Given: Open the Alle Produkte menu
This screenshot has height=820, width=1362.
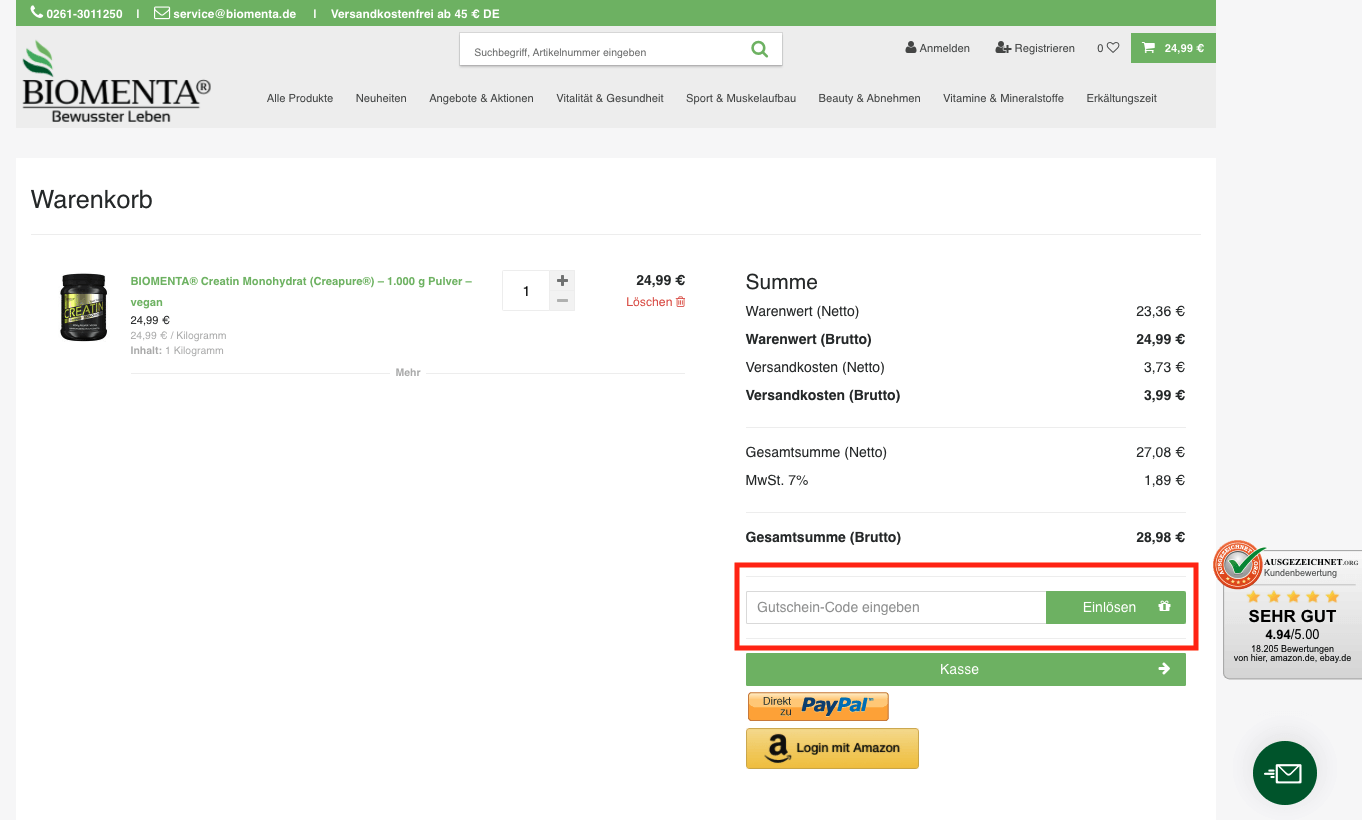Looking at the screenshot, I should (x=300, y=98).
